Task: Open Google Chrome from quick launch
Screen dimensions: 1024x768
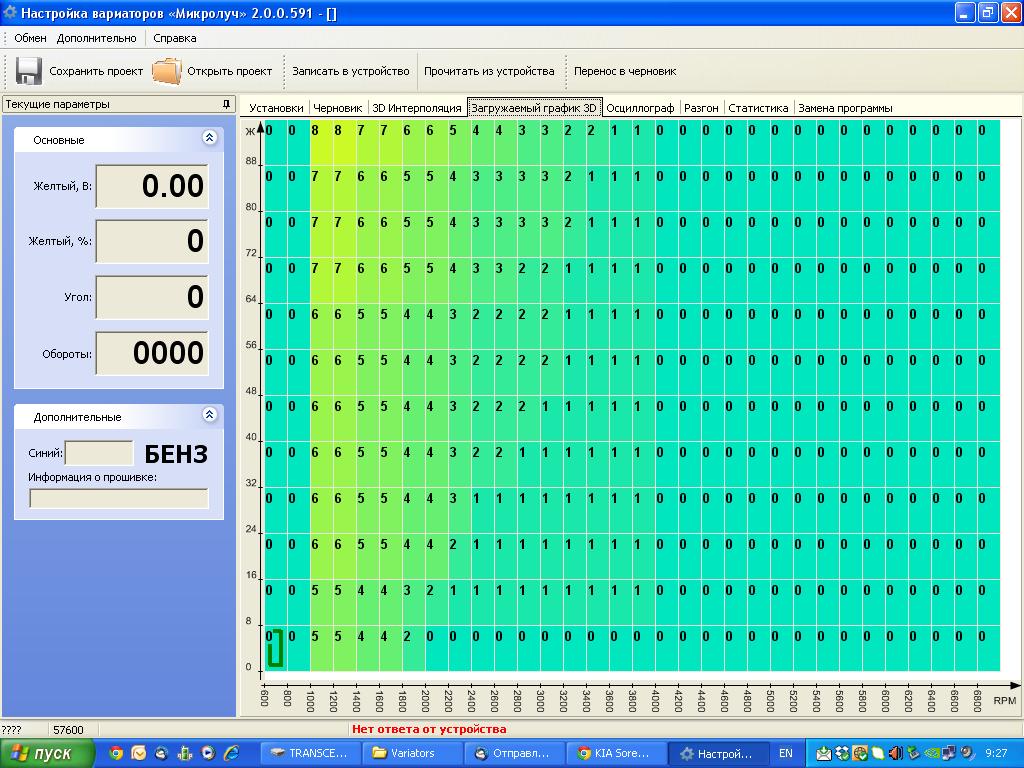Action: pyautogui.click(x=117, y=753)
